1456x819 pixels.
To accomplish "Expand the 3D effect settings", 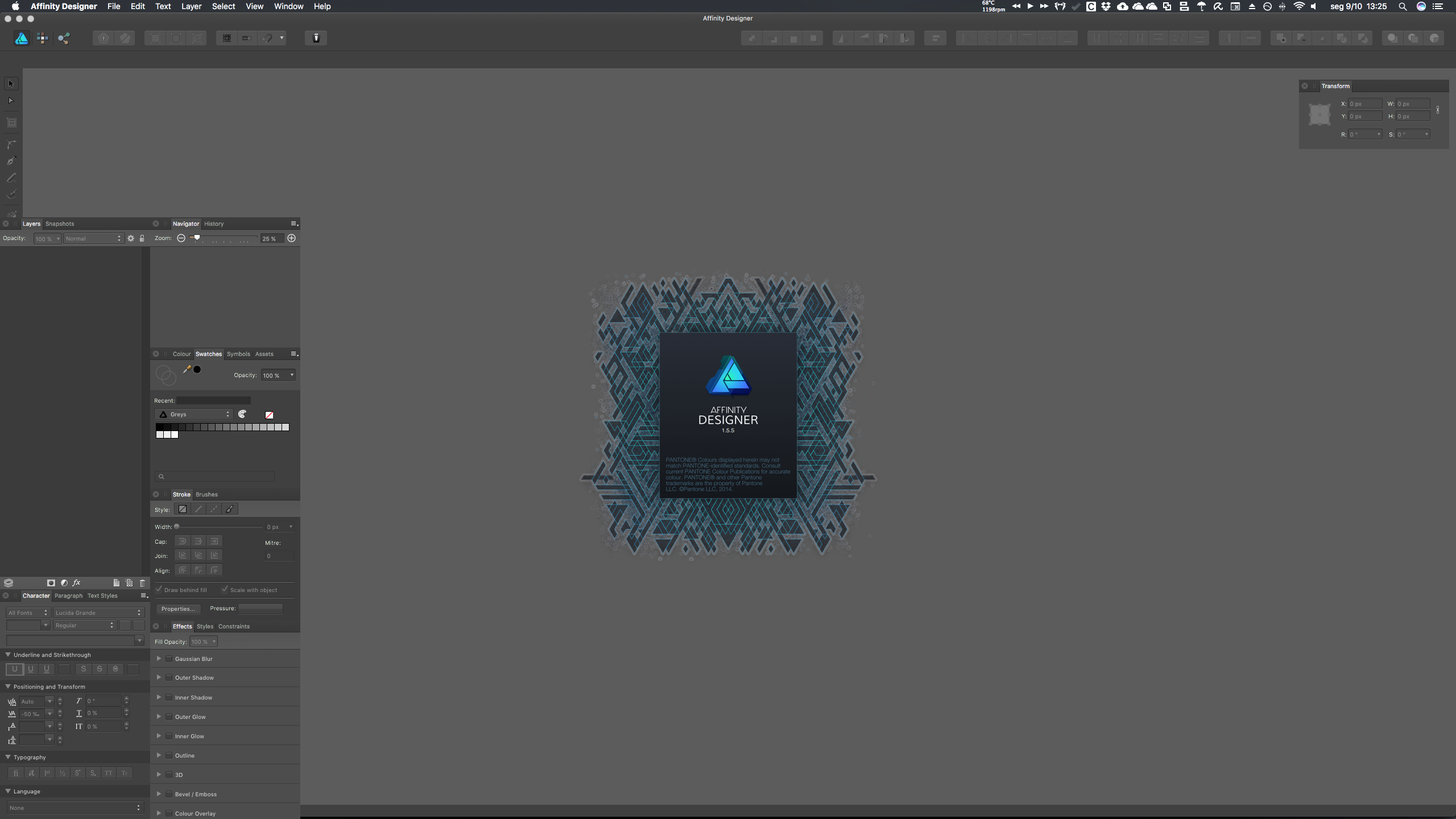I will 159,774.
